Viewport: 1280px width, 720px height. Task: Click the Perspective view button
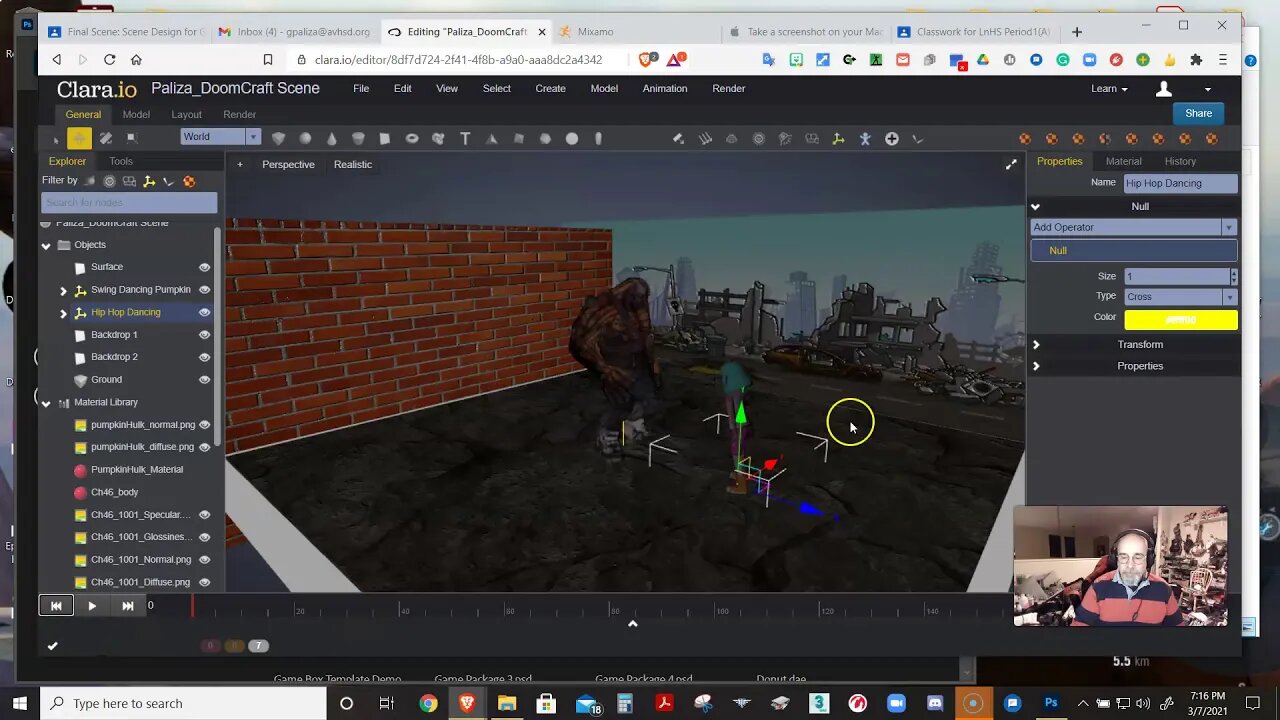[288, 164]
